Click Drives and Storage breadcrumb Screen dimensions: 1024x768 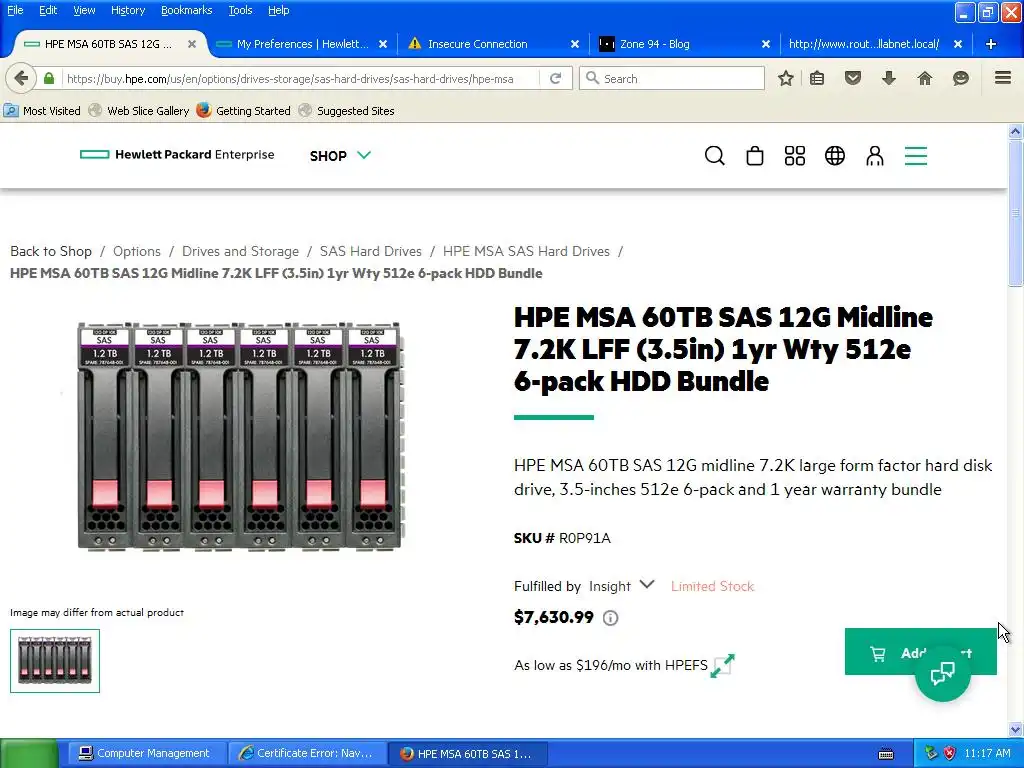click(x=240, y=251)
